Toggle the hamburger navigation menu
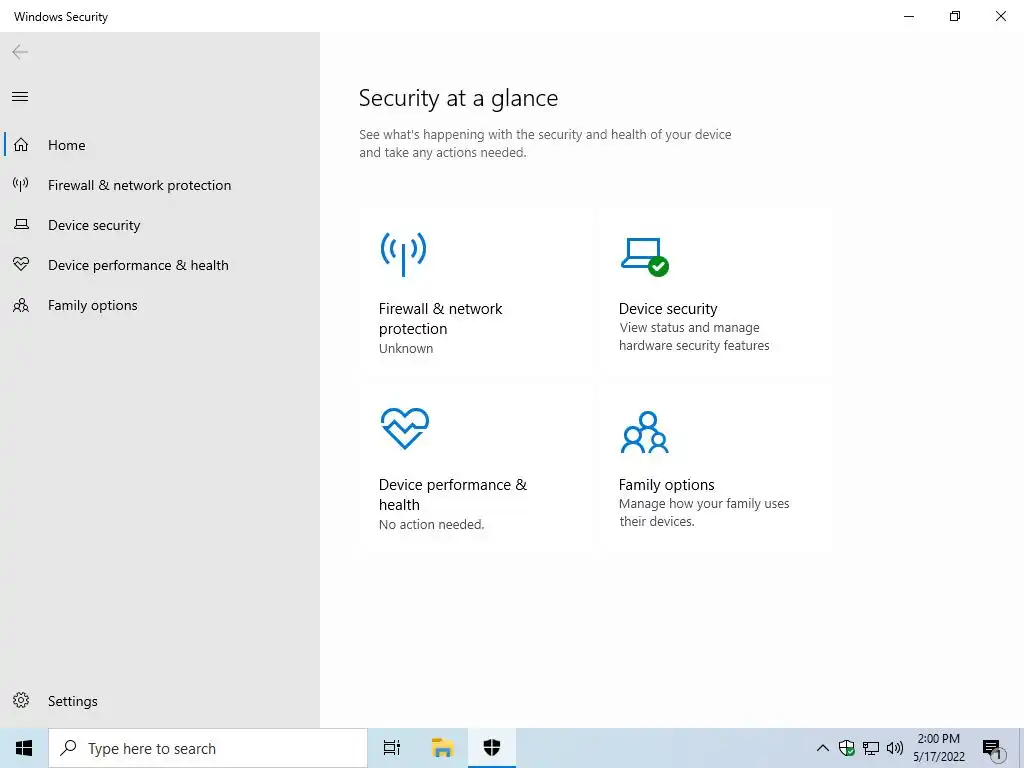Viewport: 1024px width, 768px height. 20,97
